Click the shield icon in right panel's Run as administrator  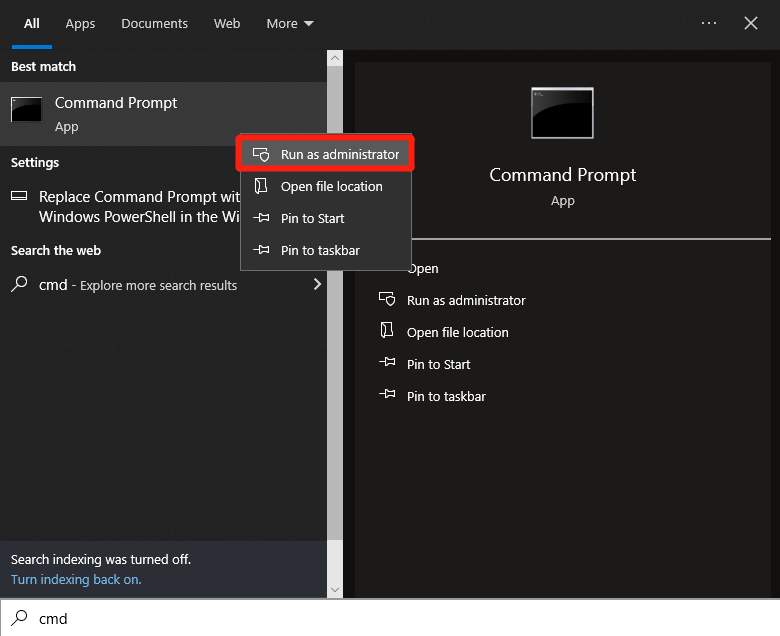pyautogui.click(x=387, y=300)
